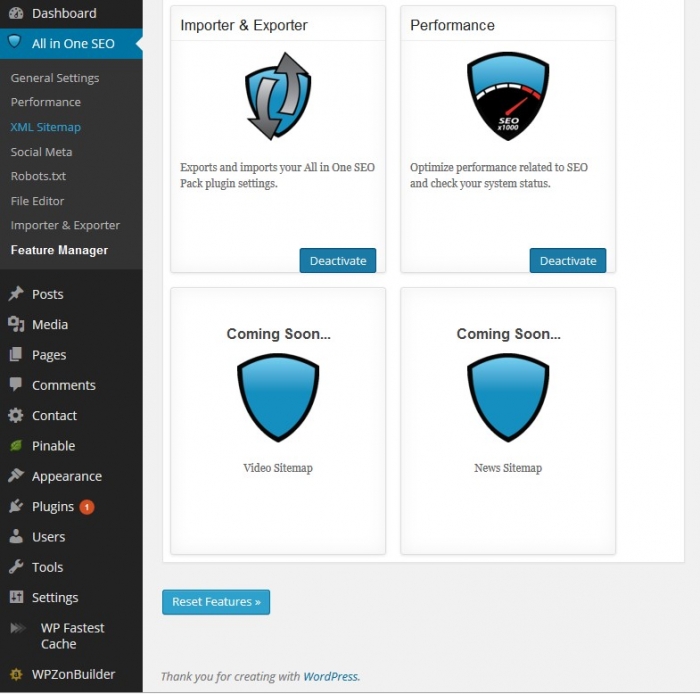Click the Dashboard gauge icon
Viewport: 700px width, 694px height.
coord(16,13)
